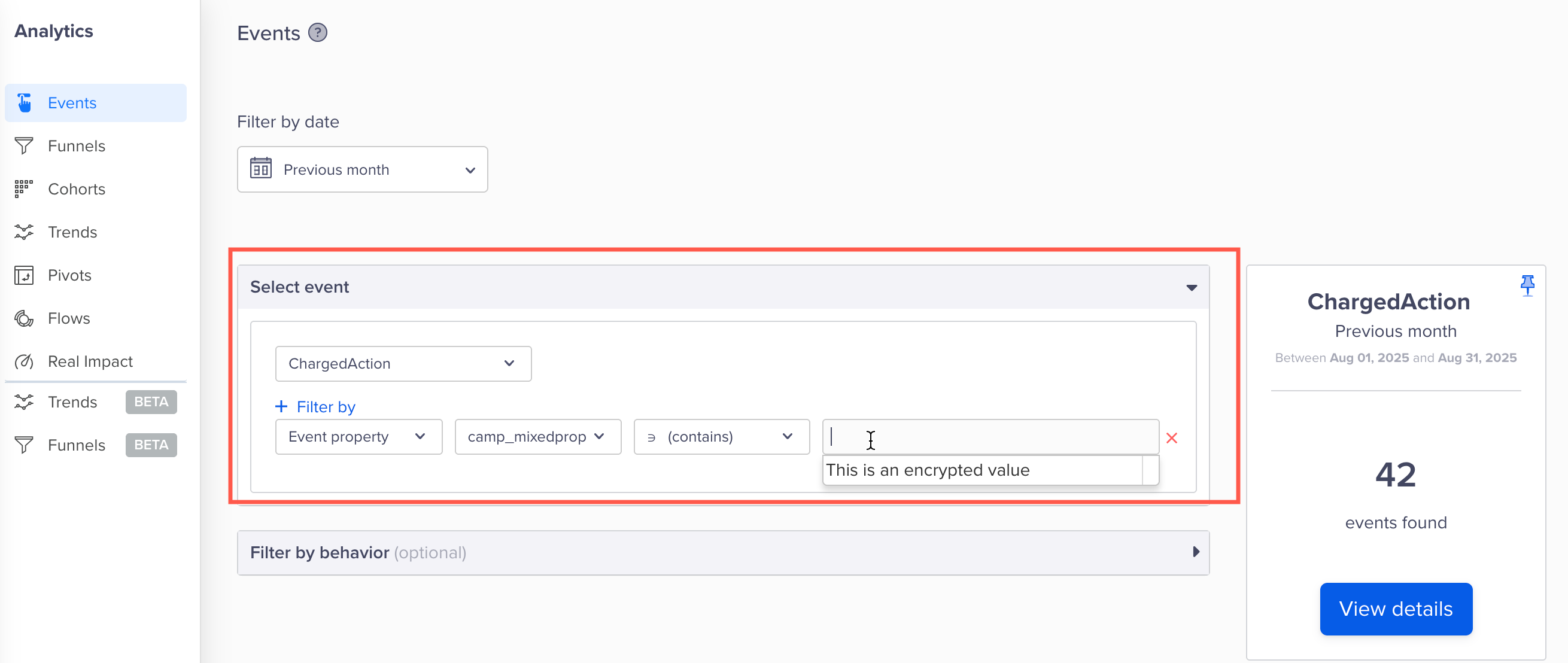Select the Real Impact icon
The width and height of the screenshot is (1568, 663).
point(23,361)
